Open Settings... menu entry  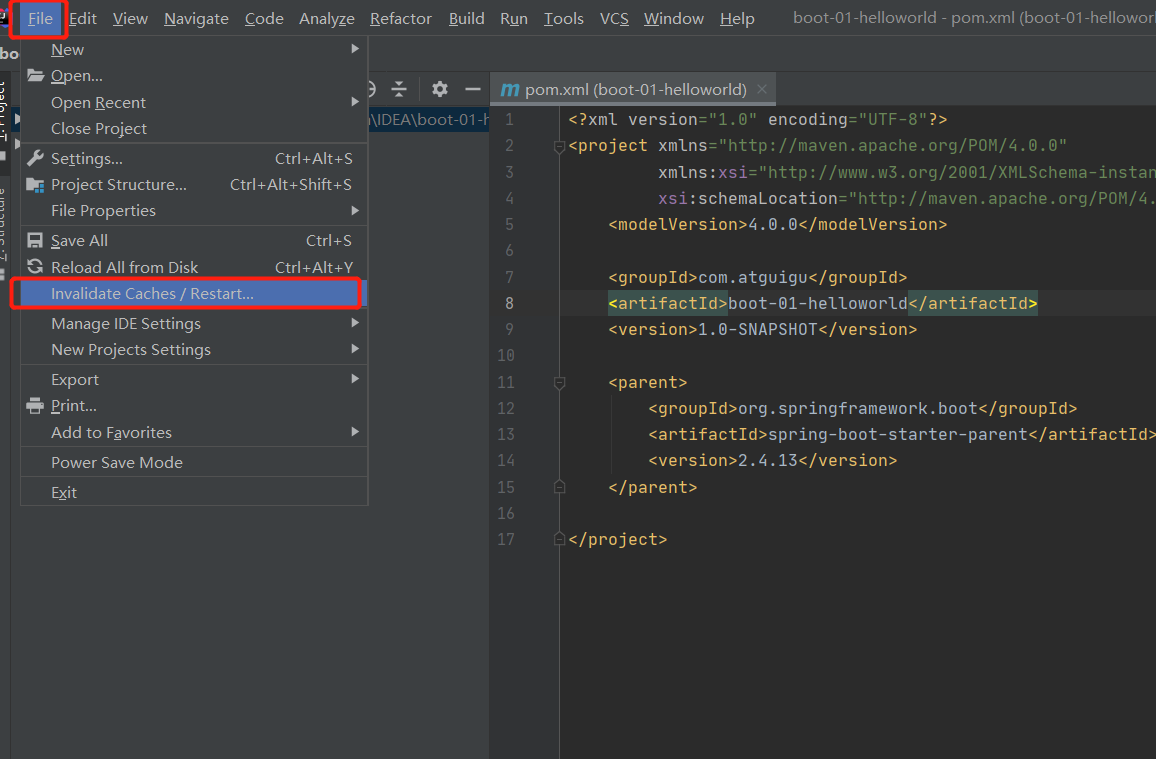point(194,158)
